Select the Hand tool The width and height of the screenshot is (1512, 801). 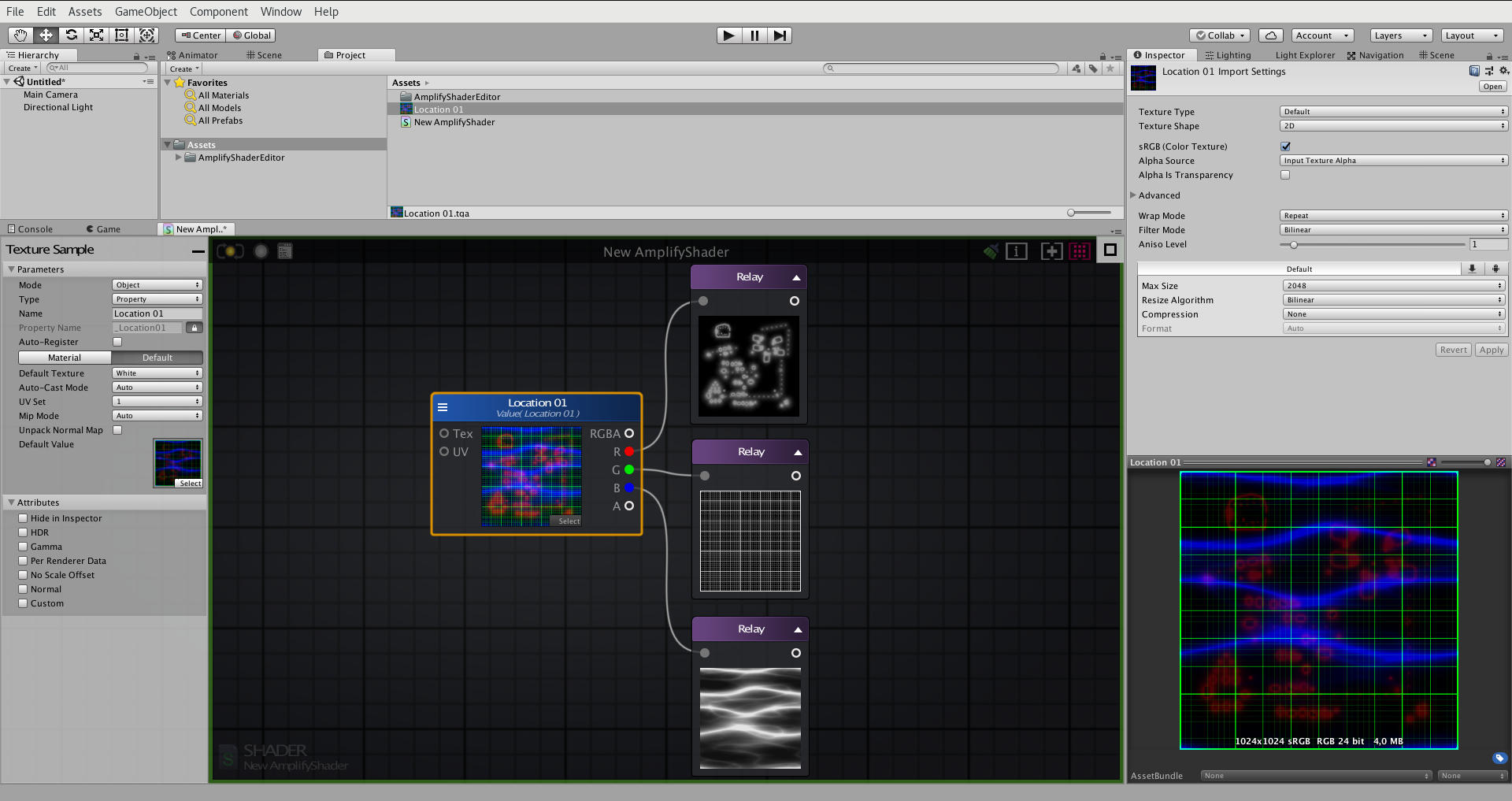click(x=20, y=35)
